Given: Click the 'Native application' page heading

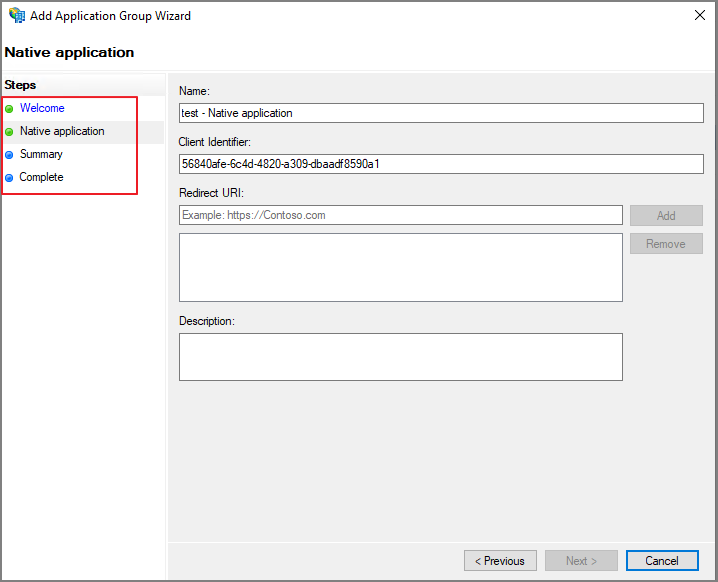Looking at the screenshot, I should (x=69, y=52).
